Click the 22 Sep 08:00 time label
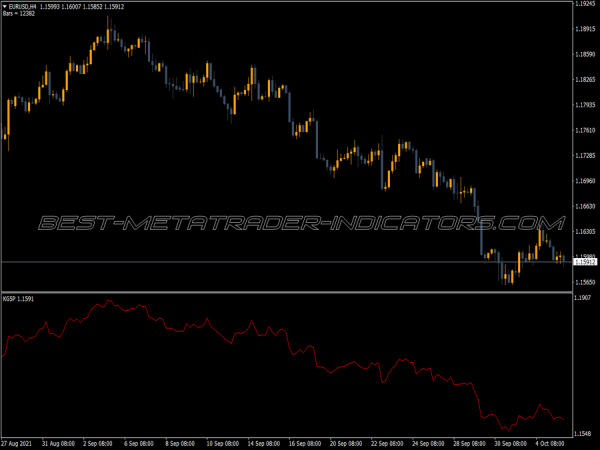Image resolution: width=600 pixels, height=450 pixels. tap(387, 444)
